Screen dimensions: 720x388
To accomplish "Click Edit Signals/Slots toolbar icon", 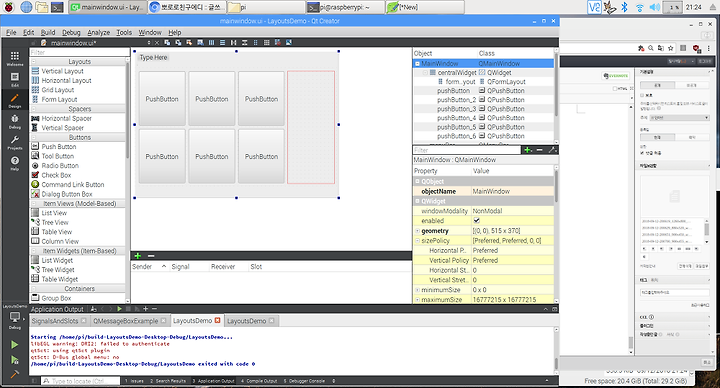I will coord(178,42).
